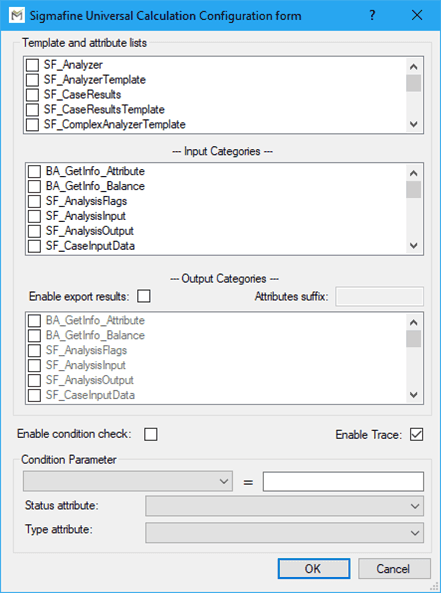This screenshot has width=441, height=593.
Task: Click template list scrollbar thumb
Action: coord(413,83)
